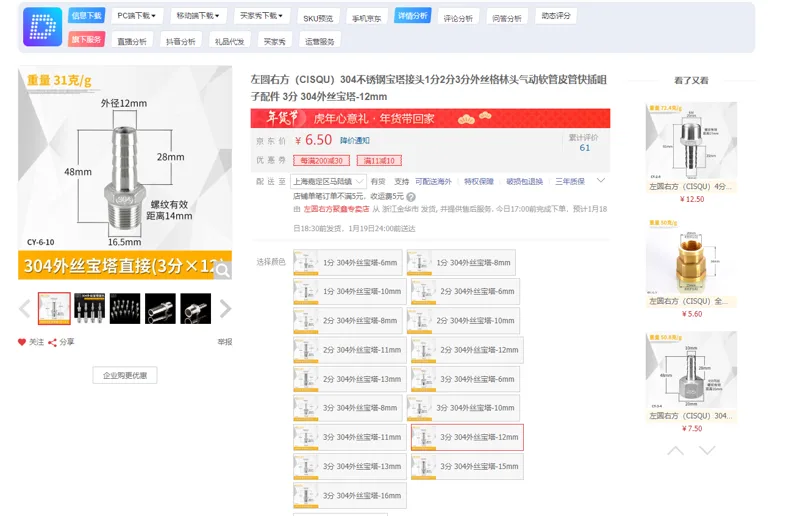
Task: Open 手机京东 in plugin toolbar
Action: 366,18
